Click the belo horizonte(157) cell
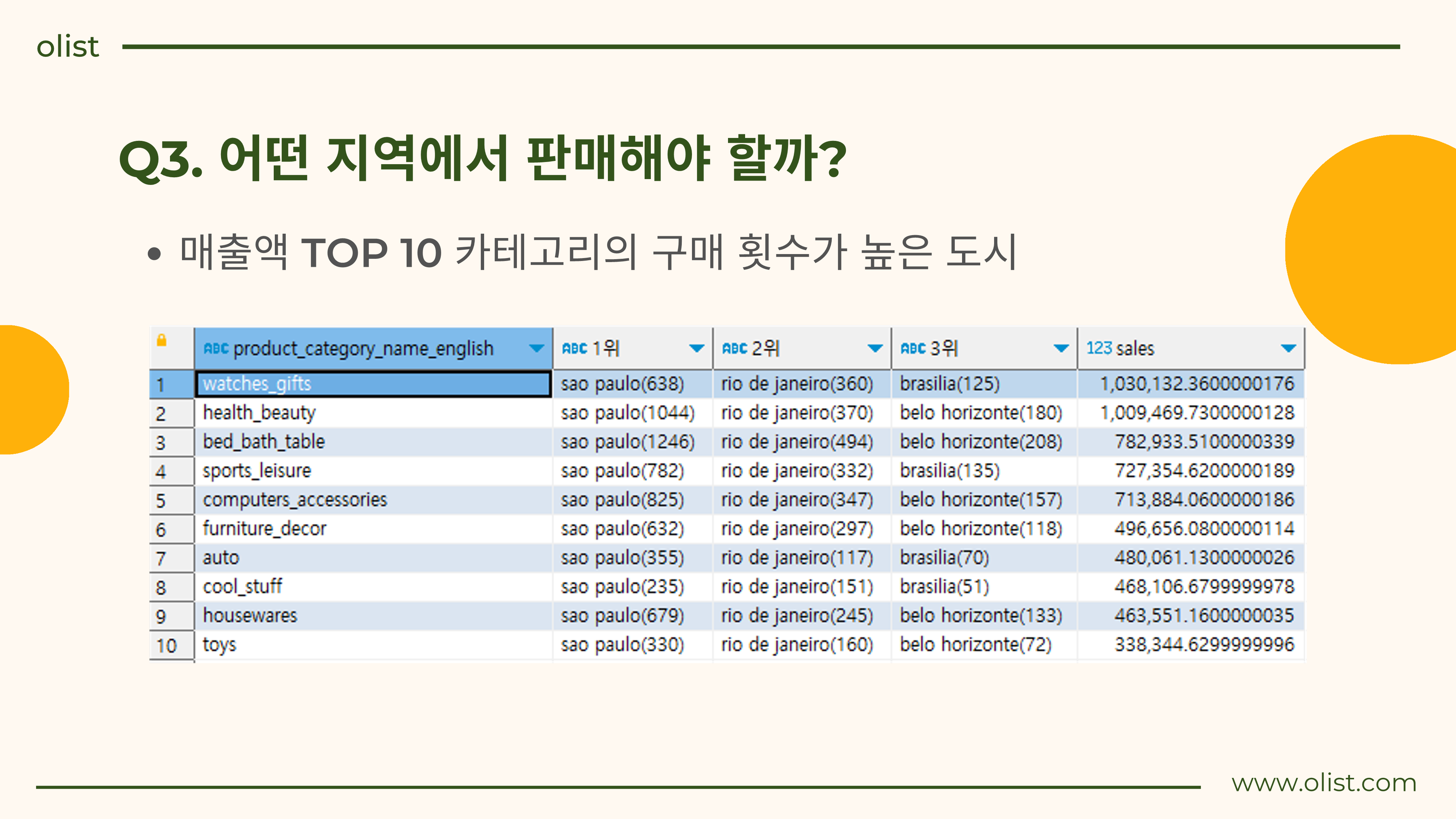Screen dimensions: 1456x819 984,500
